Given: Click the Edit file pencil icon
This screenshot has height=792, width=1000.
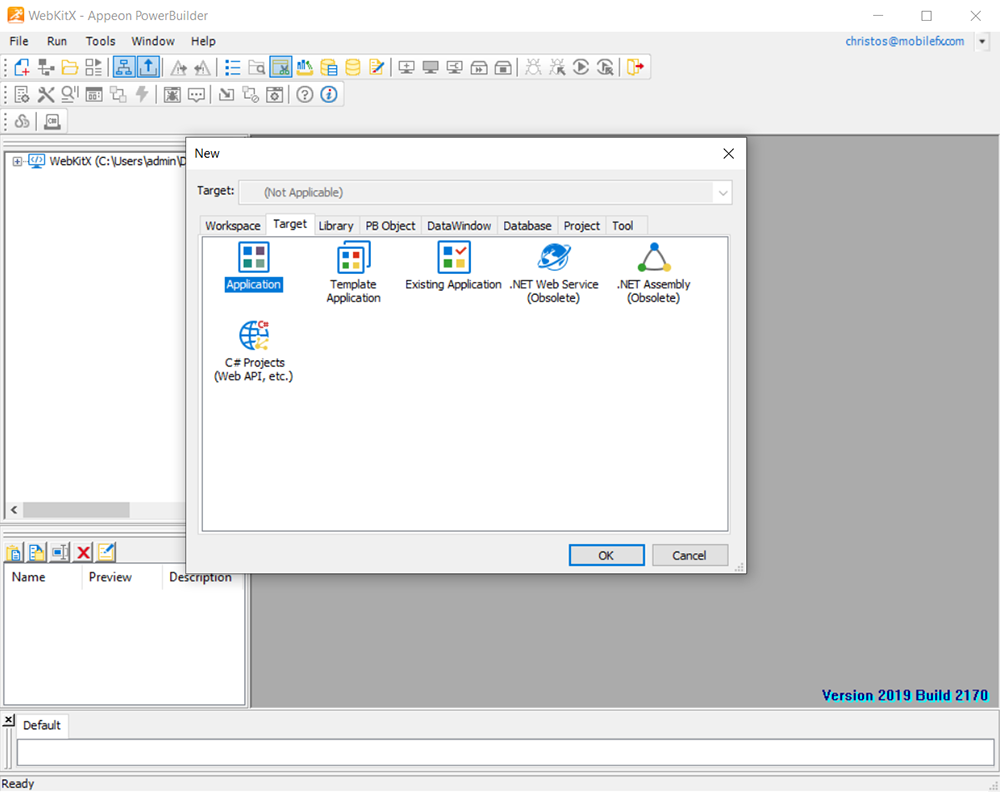Looking at the screenshot, I should pos(376,67).
